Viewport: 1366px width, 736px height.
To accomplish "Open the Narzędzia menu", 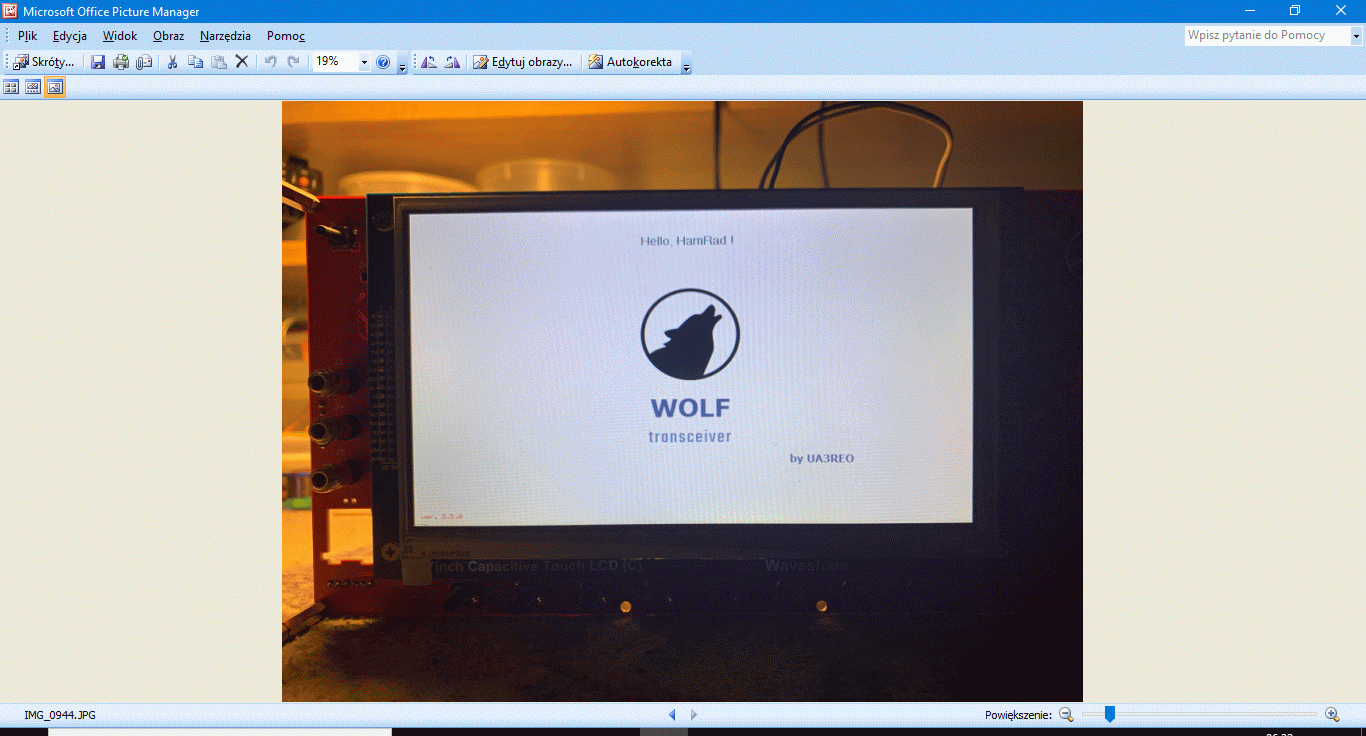I will pyautogui.click(x=225, y=36).
